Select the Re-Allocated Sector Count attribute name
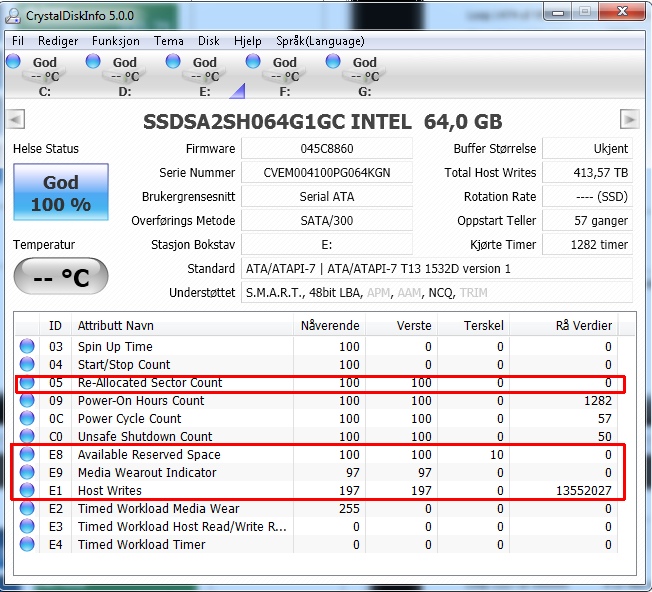 (150, 382)
